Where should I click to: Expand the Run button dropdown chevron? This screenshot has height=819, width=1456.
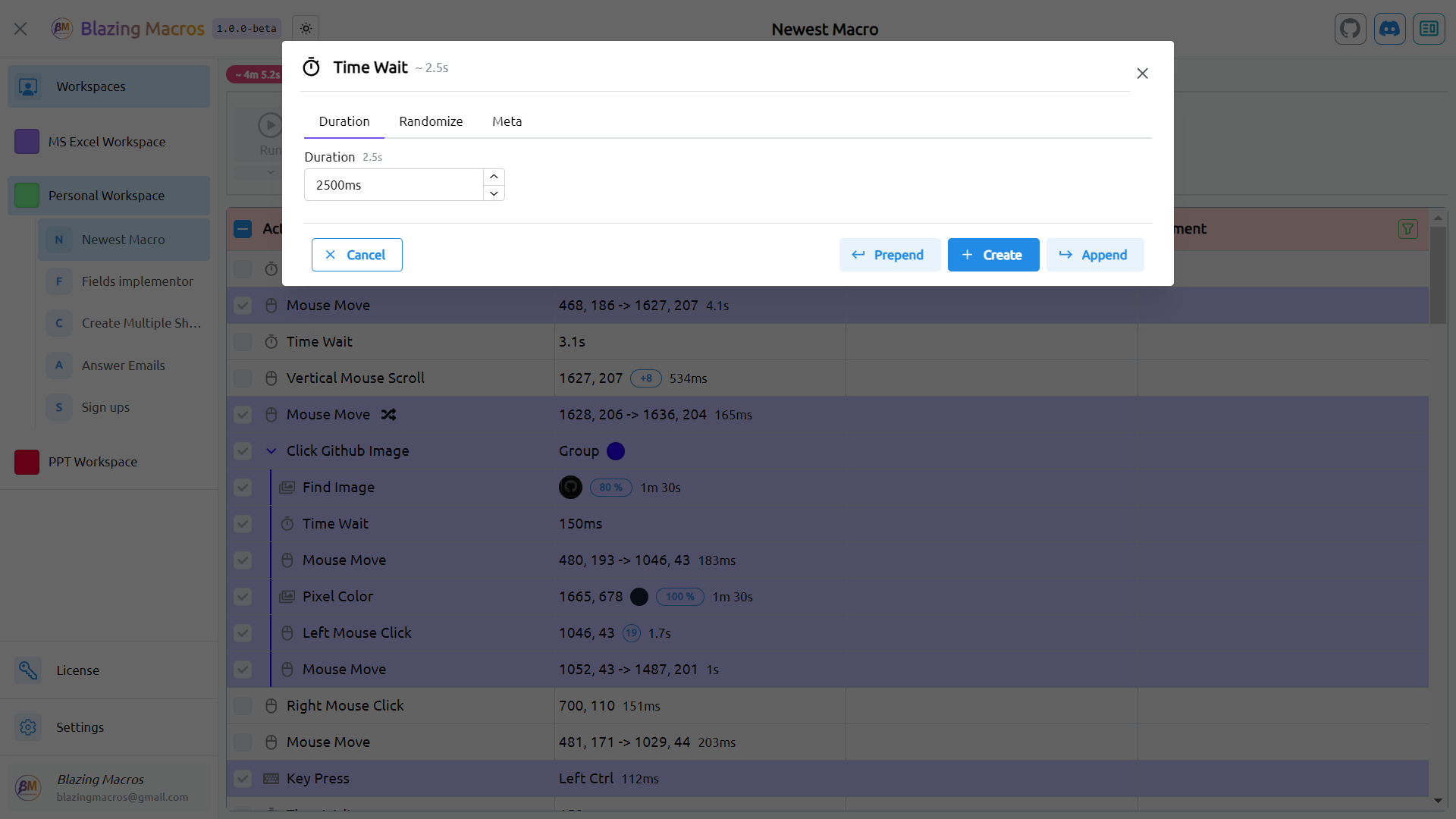(x=270, y=172)
